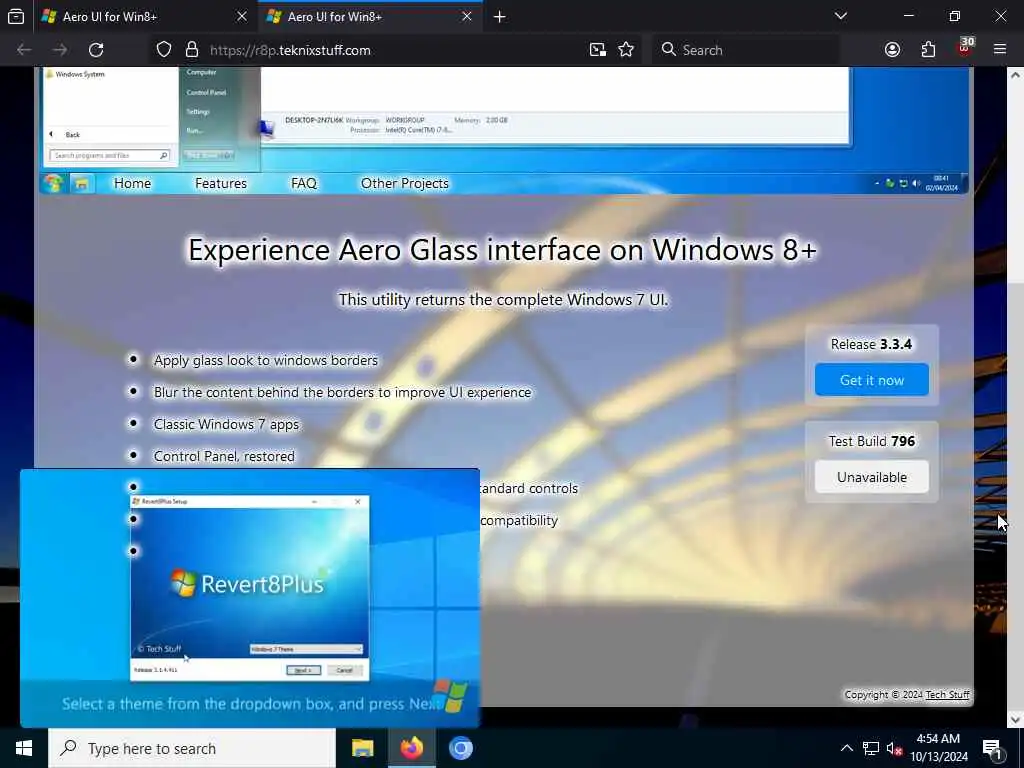
Task: Open File Explorer from taskbar
Action: (362, 748)
